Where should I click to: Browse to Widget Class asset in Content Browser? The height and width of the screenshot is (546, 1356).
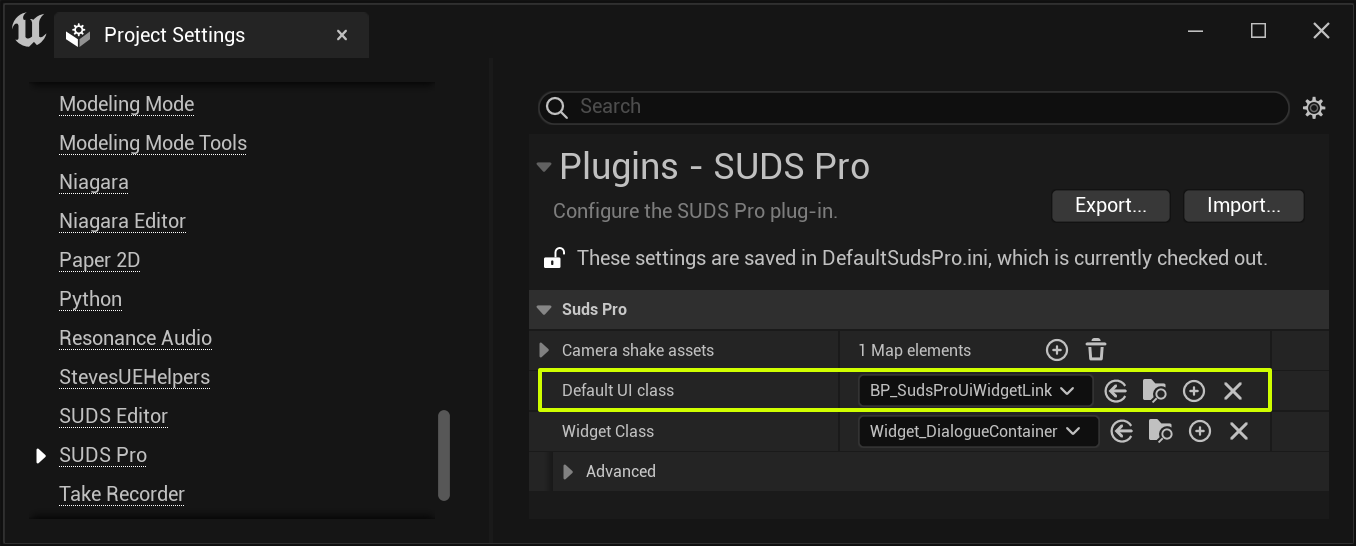[1161, 431]
